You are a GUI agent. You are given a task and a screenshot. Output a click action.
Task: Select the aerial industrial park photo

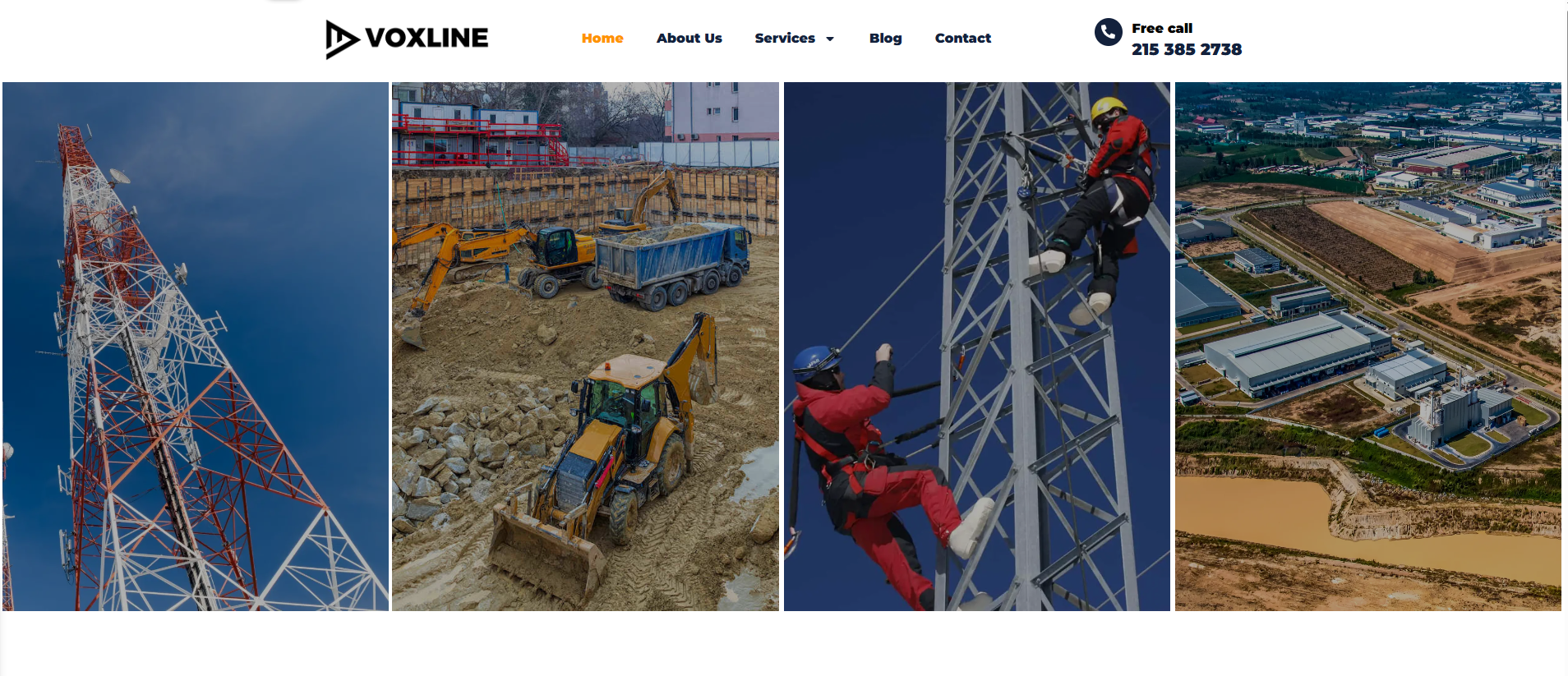pos(1367,346)
